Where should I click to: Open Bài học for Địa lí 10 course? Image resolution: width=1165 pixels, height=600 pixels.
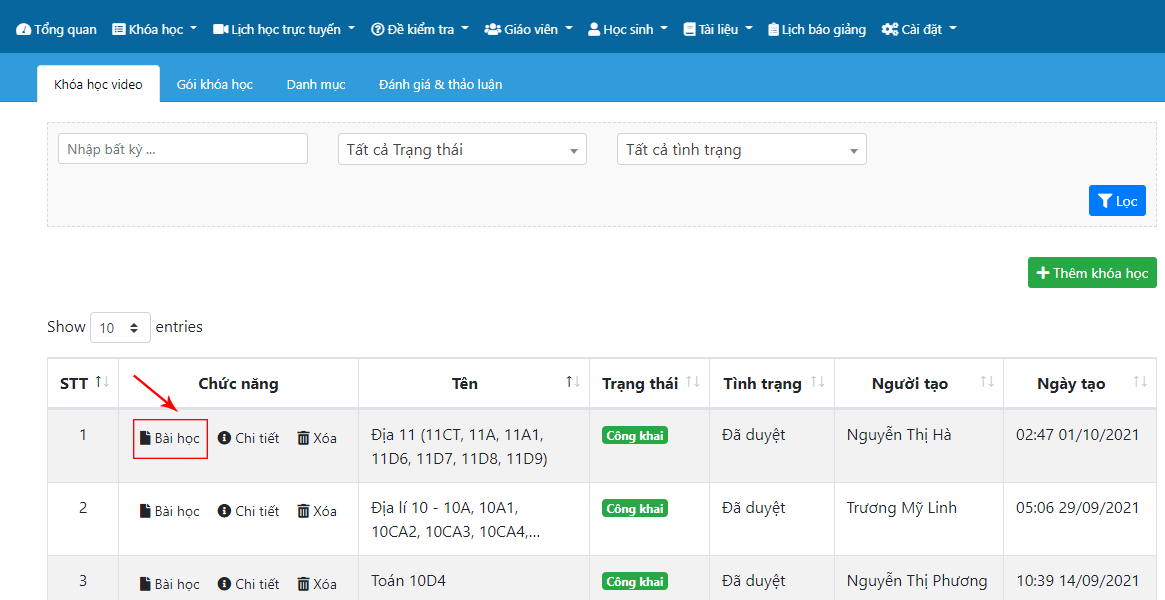point(170,511)
